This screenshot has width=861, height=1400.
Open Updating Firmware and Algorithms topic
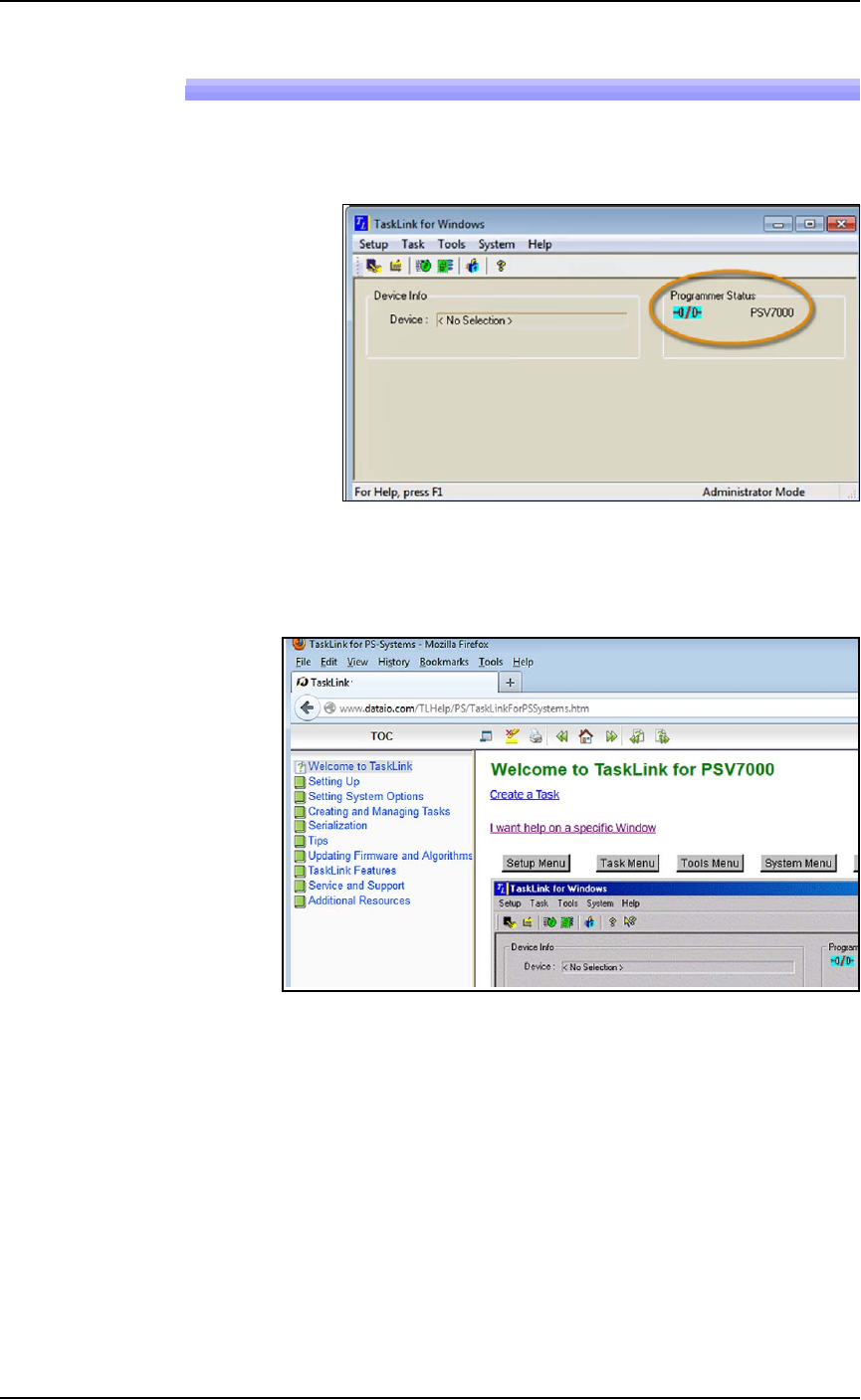pyautogui.click(x=390, y=856)
